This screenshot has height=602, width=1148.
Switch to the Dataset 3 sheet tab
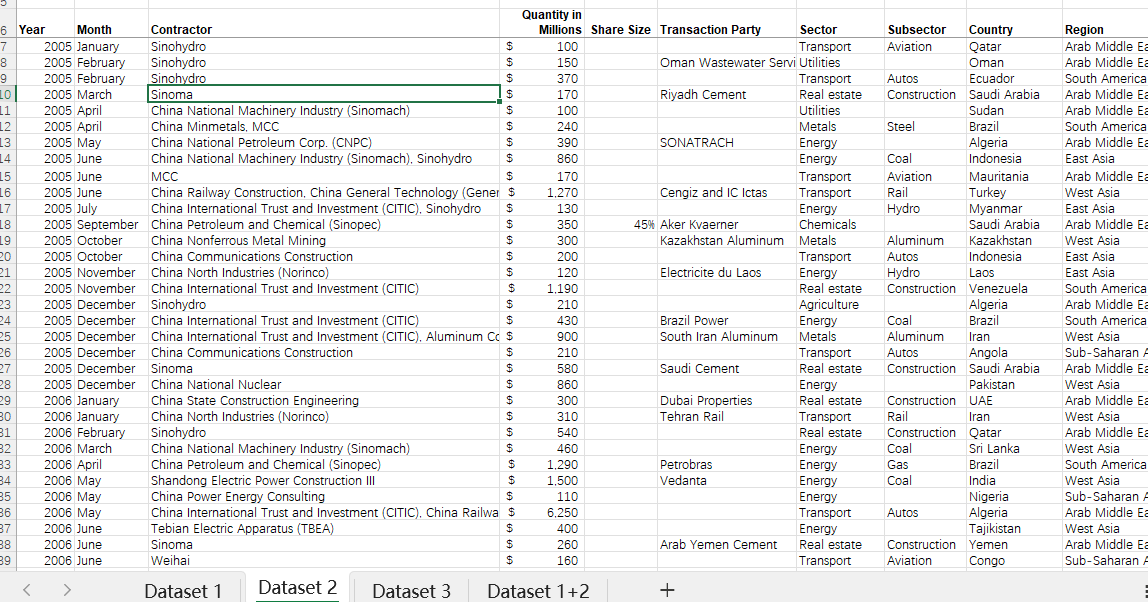coord(411,590)
